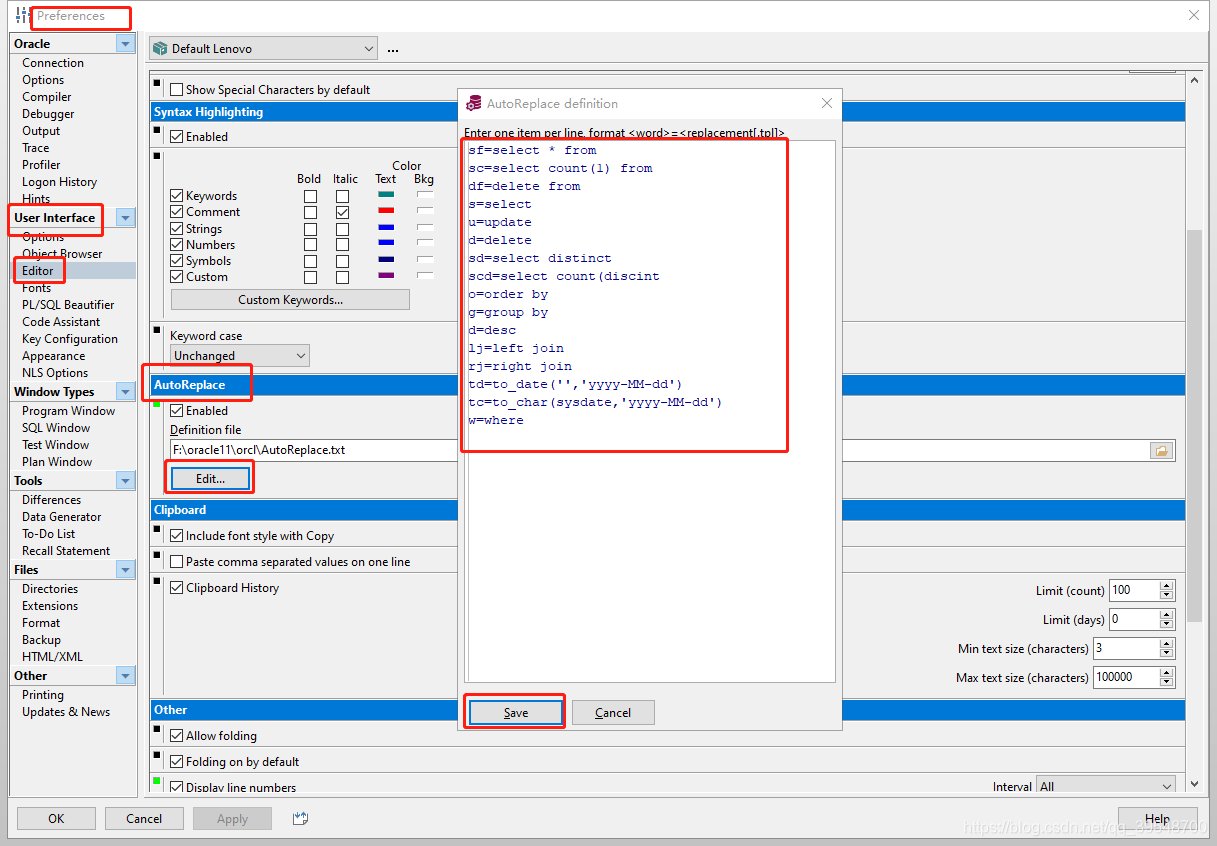This screenshot has height=846, width=1217.
Task: Toggle Allow folding checkbox
Action: (177, 736)
